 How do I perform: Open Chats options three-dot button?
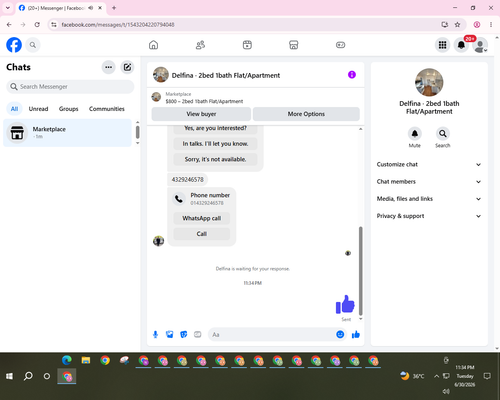[108, 67]
